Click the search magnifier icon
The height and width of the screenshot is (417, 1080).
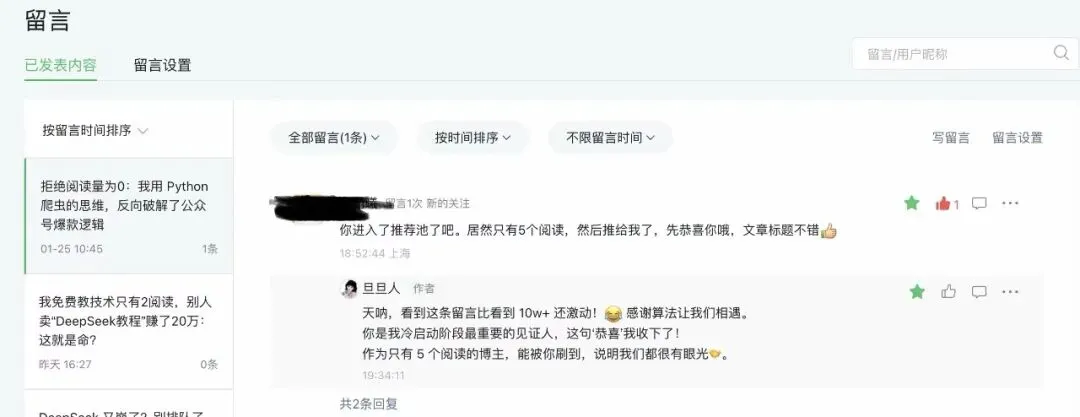point(1061,53)
